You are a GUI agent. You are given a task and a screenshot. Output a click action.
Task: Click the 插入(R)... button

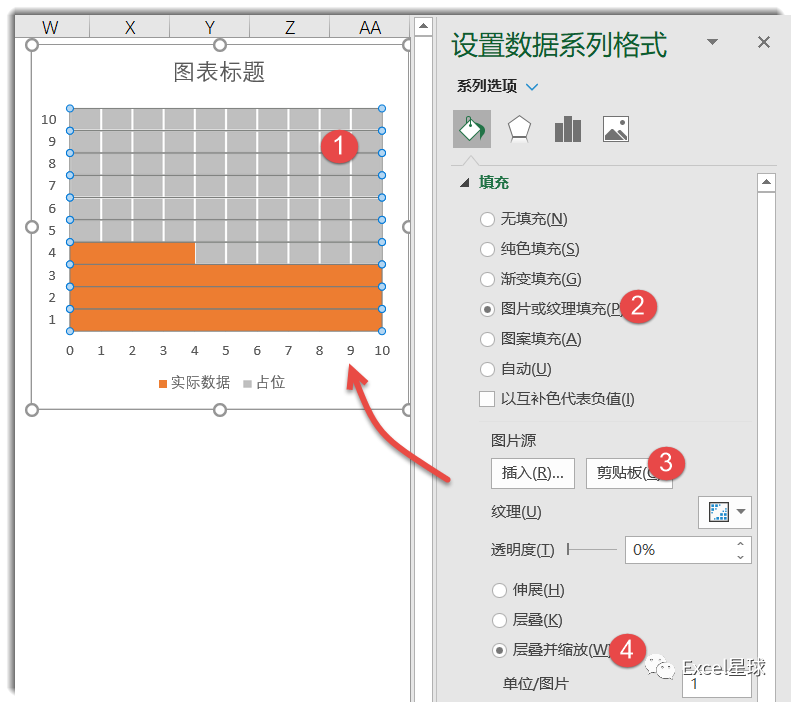tap(533, 473)
